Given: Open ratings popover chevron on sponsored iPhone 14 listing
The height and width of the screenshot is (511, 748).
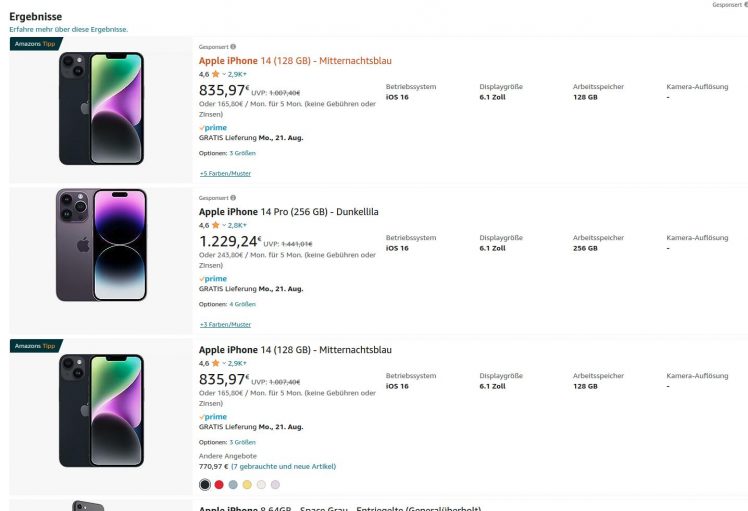Looking at the screenshot, I should pyautogui.click(x=225, y=74).
